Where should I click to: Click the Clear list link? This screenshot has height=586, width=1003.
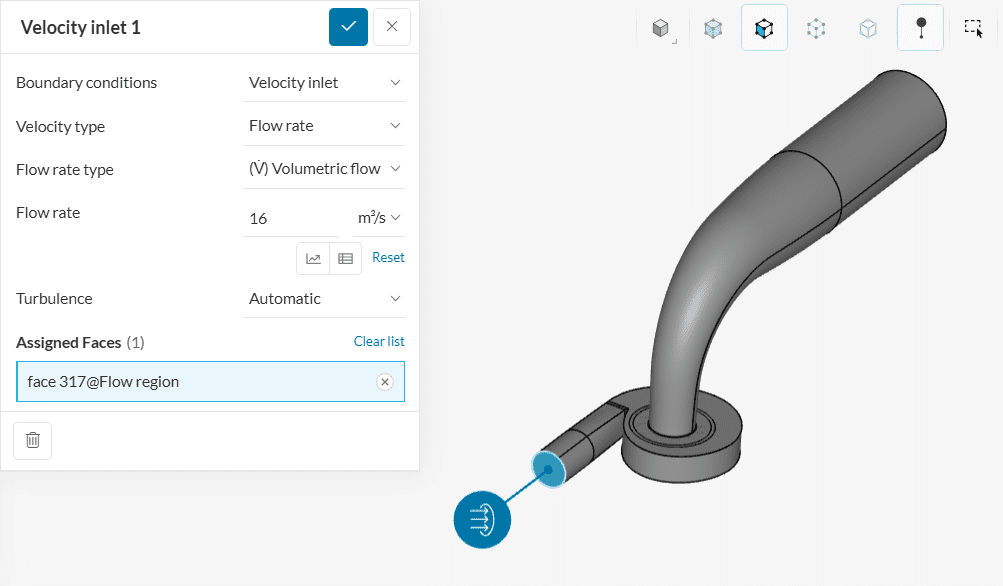click(x=379, y=342)
